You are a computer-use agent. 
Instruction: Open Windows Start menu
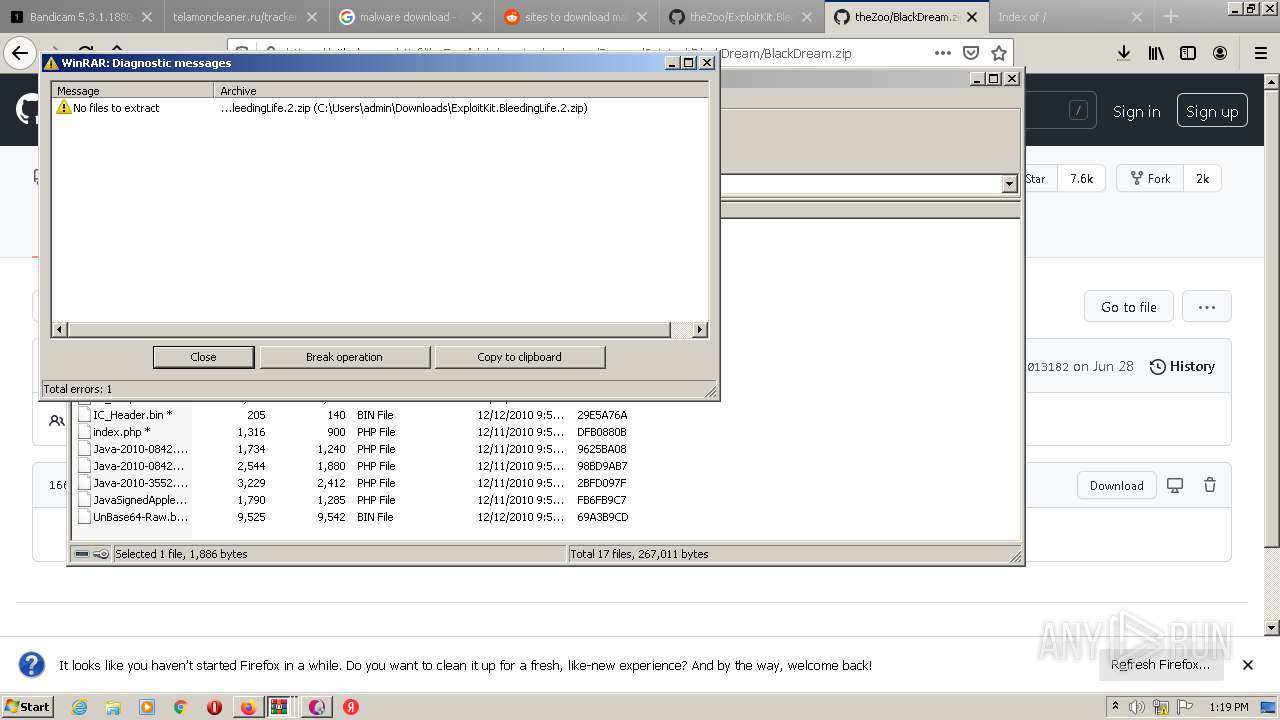tap(28, 707)
